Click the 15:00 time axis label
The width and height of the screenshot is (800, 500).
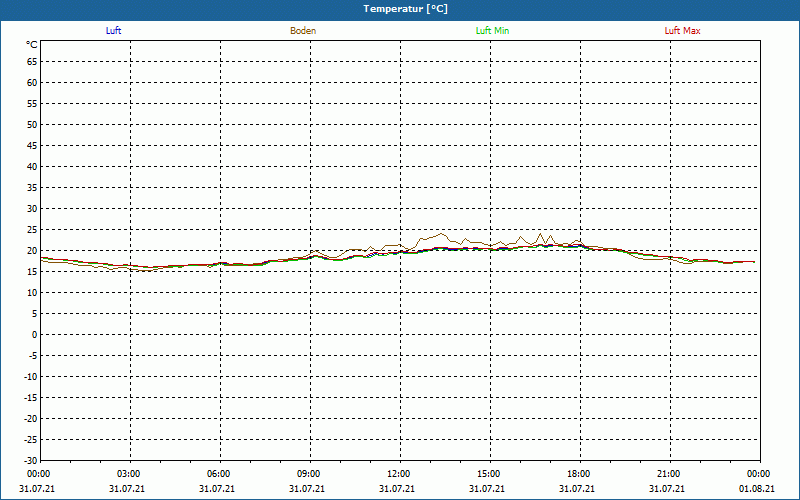488,474
